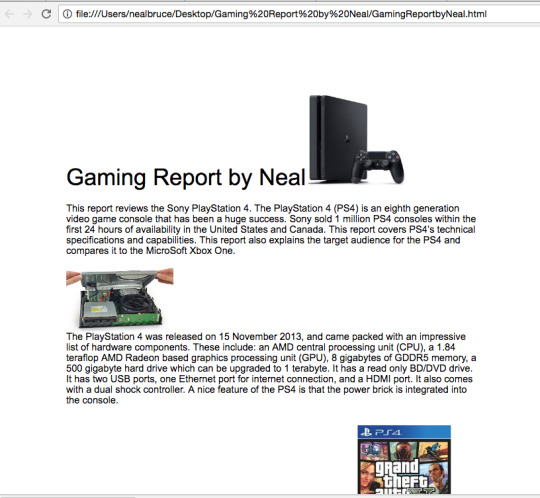The width and height of the screenshot is (540, 498).
Task: Open the site info icon in address bar
Action: click(67, 14)
